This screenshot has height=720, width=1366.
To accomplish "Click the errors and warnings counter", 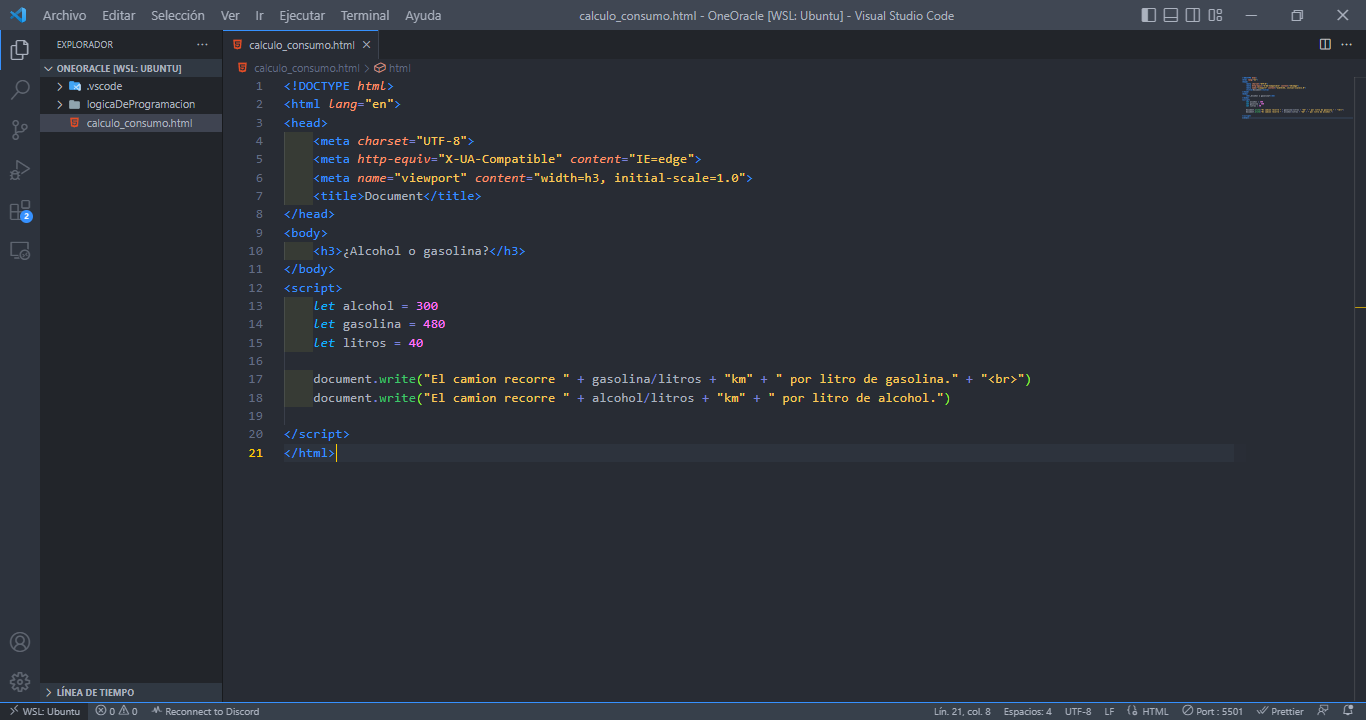I will 117,711.
